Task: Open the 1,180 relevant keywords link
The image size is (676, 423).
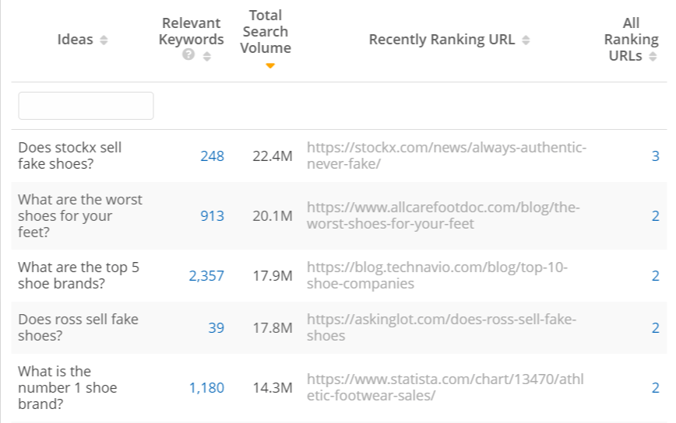Action: point(207,388)
